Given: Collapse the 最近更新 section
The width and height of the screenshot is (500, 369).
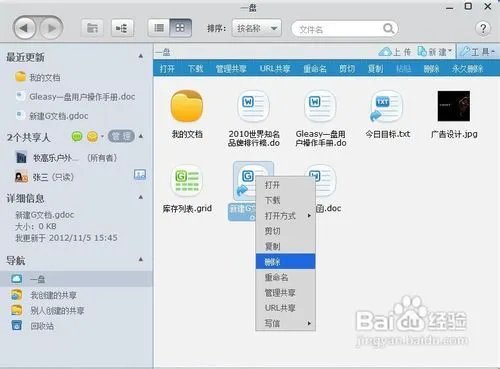Looking at the screenshot, I should (x=141, y=56).
